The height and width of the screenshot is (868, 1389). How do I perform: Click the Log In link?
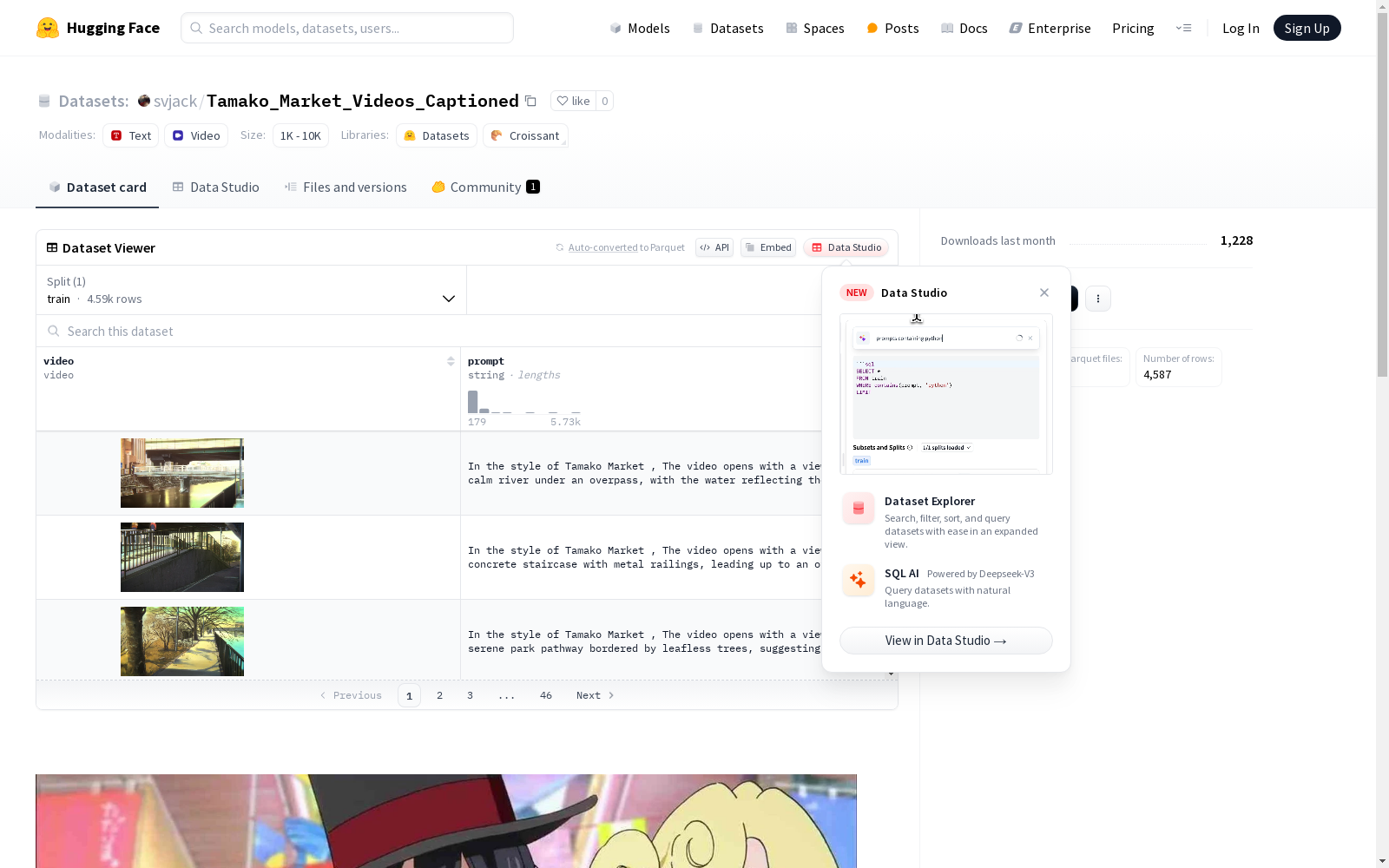(x=1241, y=28)
